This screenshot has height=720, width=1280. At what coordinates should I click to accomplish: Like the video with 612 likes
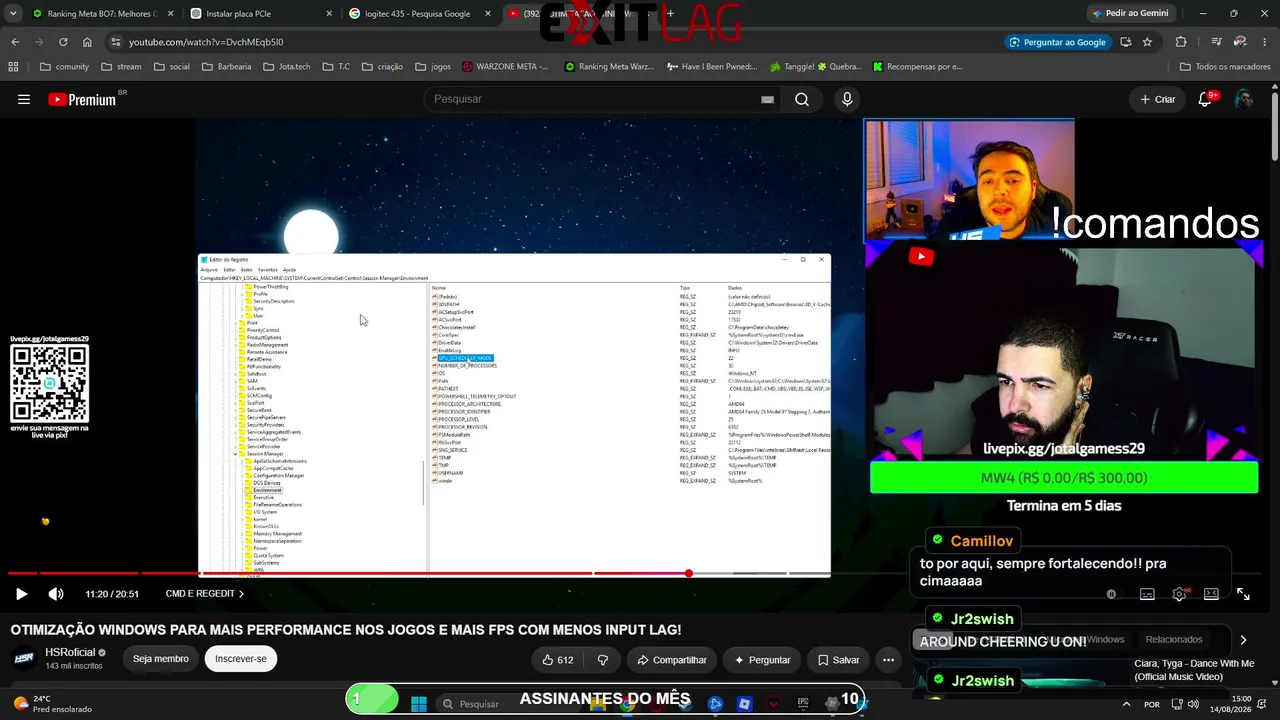(x=557, y=660)
